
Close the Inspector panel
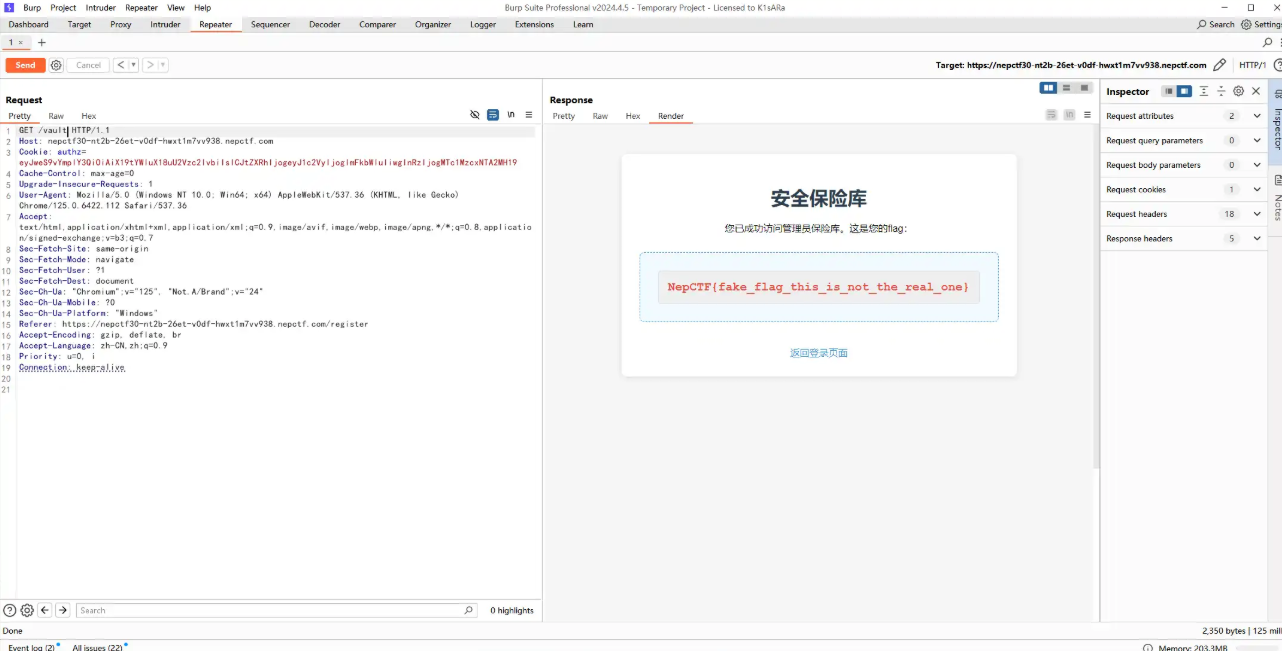1256,91
